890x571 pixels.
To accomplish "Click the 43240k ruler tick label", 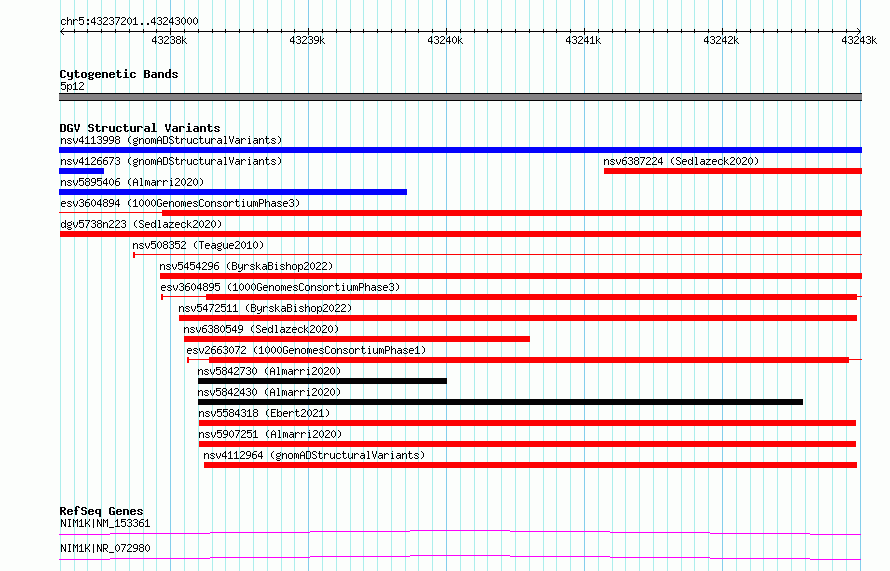I will tap(445, 40).
